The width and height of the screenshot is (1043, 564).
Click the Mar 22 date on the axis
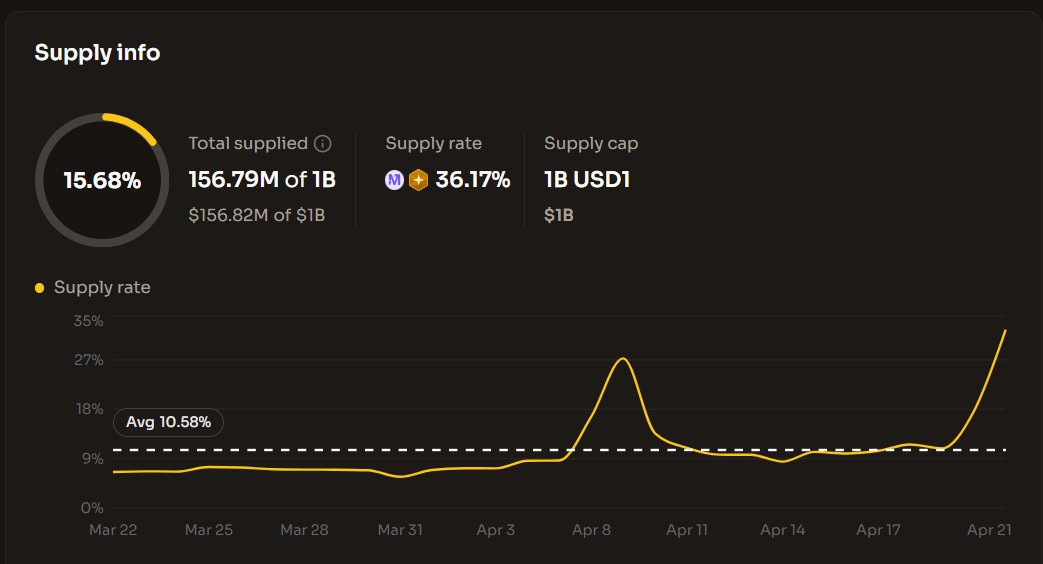tap(113, 530)
